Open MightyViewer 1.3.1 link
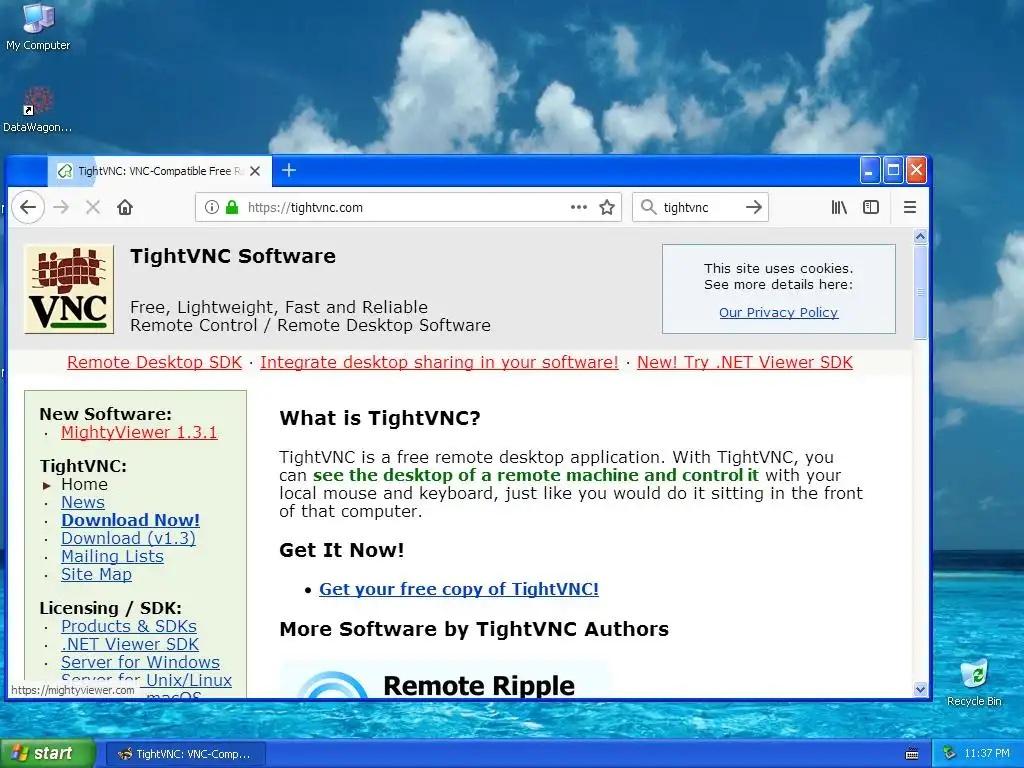The height and width of the screenshot is (768, 1024). tap(139, 432)
